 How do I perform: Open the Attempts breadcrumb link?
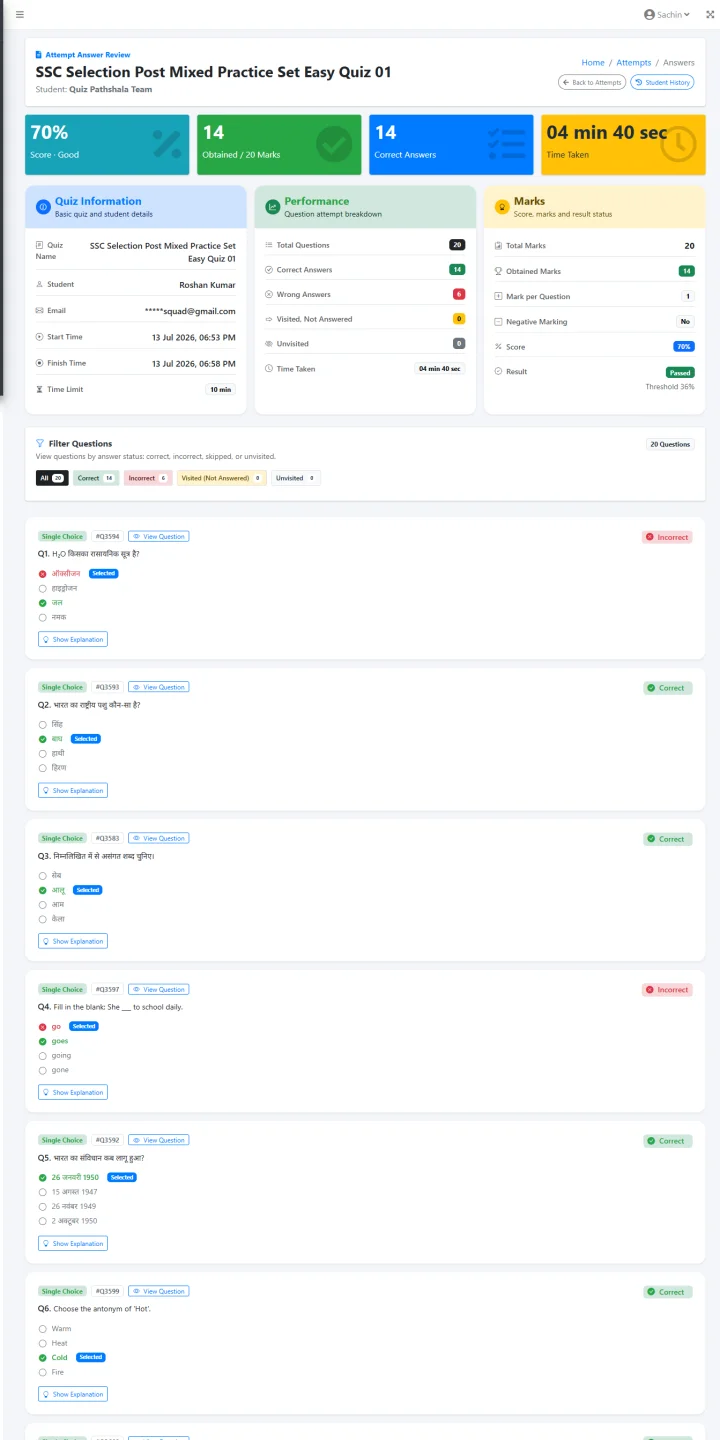pos(634,62)
